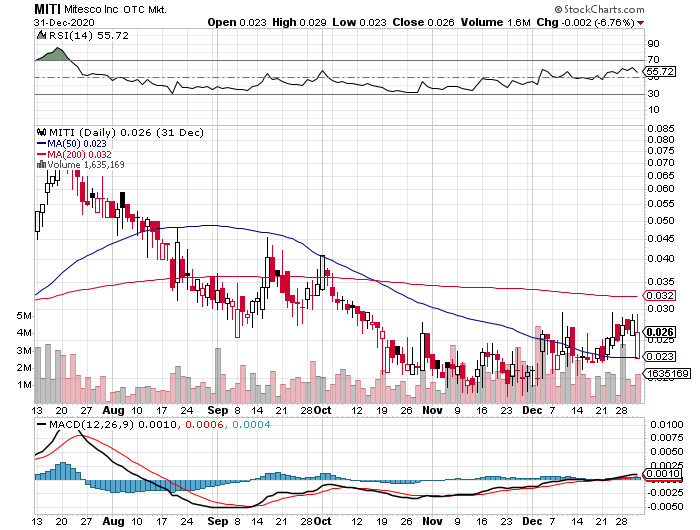Click Aug on the price panel date axis

[x=113, y=410]
